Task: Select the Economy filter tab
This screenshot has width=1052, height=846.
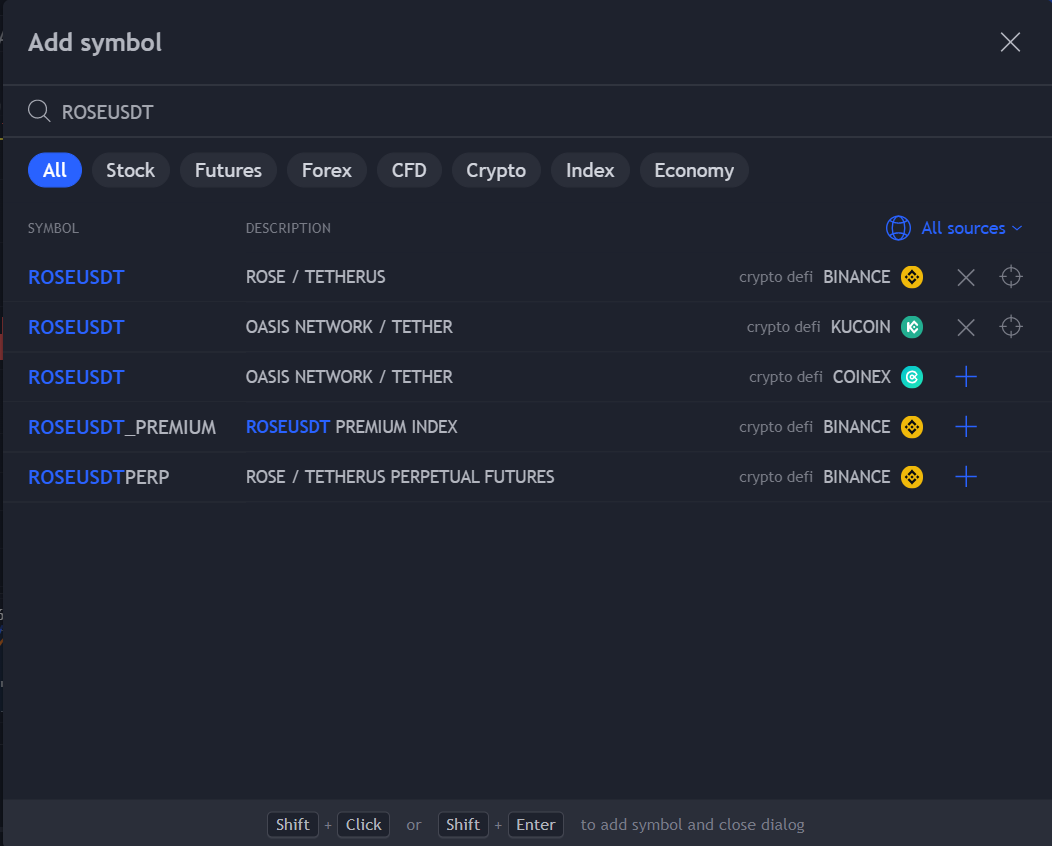Action: point(694,170)
